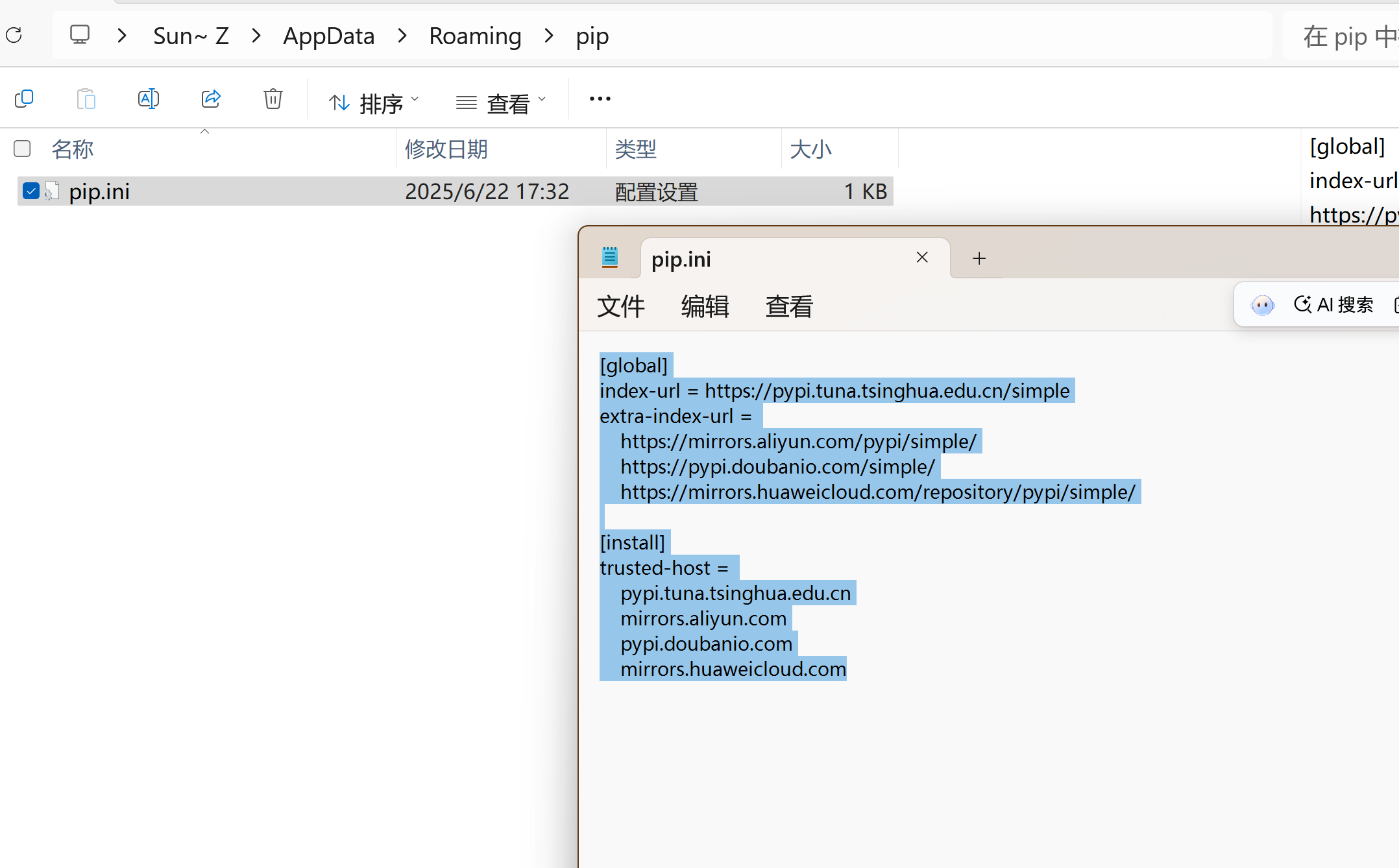Start an AI 搜索 search
The image size is (1399, 868).
click(1333, 304)
